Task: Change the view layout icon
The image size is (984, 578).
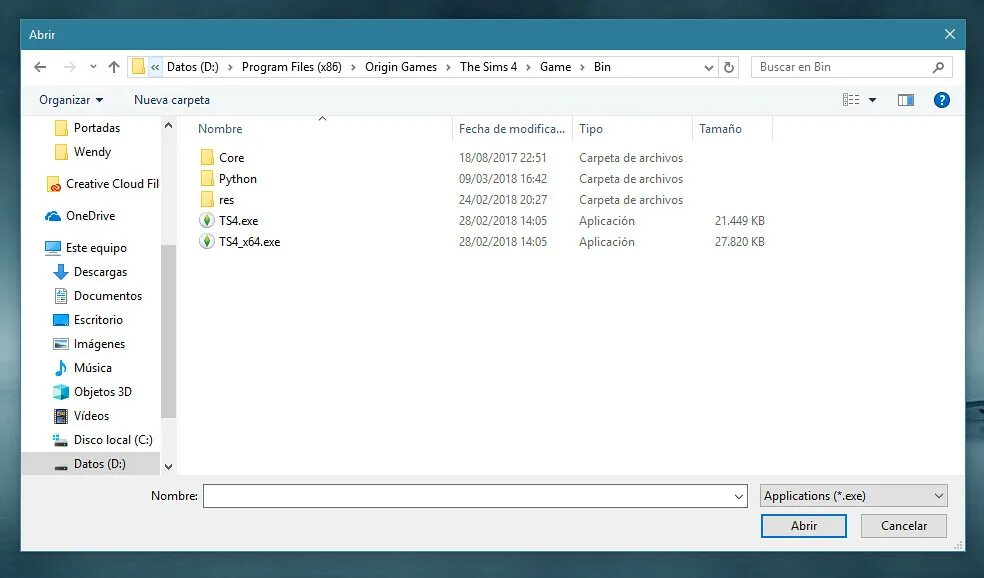Action: coord(851,100)
